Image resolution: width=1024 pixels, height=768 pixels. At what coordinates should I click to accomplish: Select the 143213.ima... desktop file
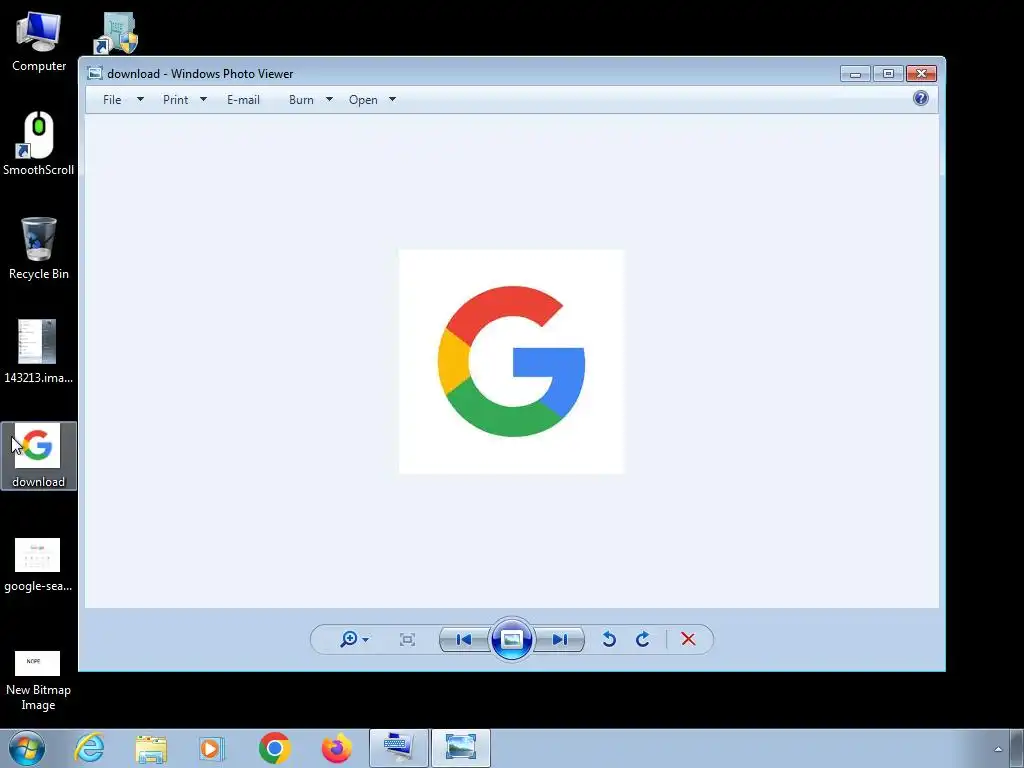click(39, 351)
